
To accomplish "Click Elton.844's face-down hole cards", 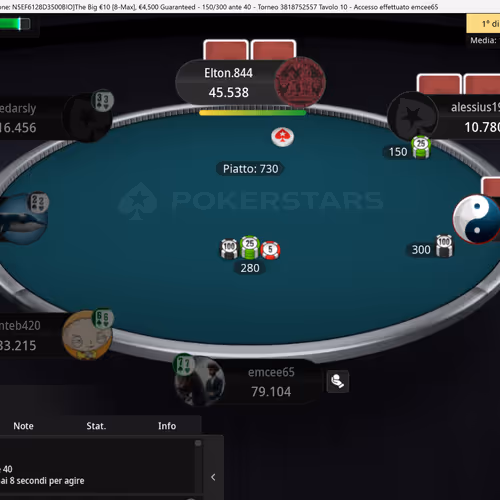I will [x=250, y=50].
